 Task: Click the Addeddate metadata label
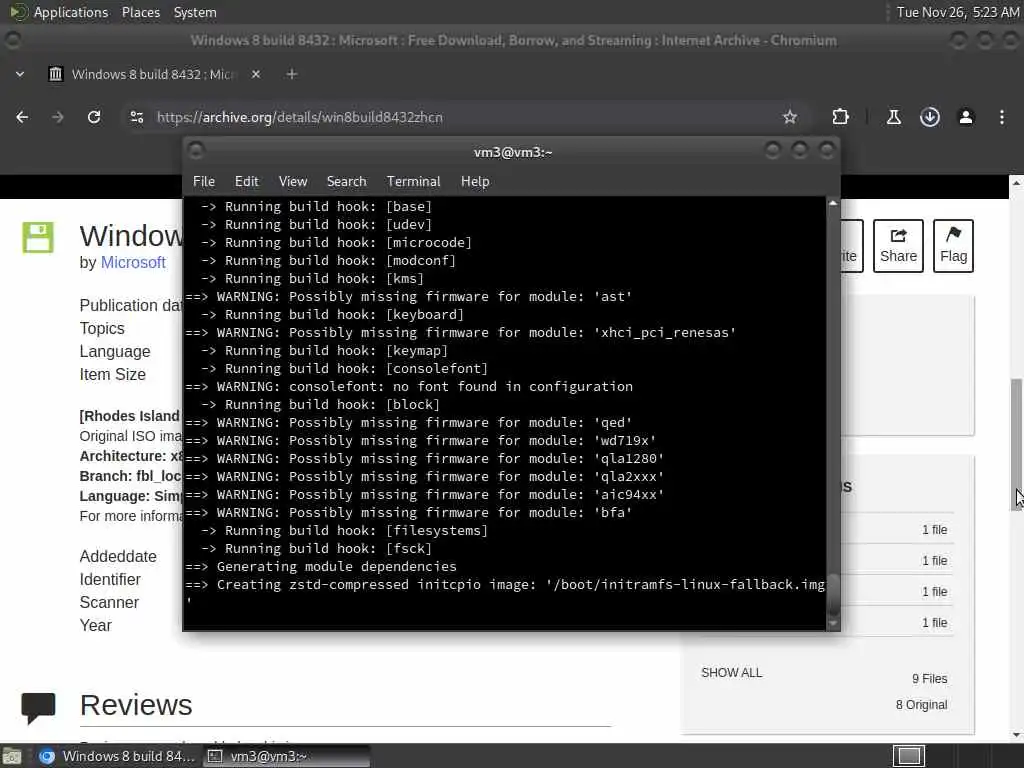(118, 556)
